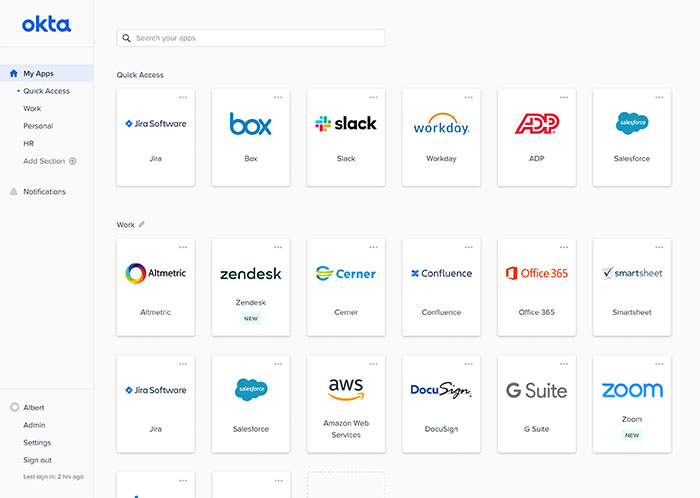Image resolution: width=700 pixels, height=498 pixels.
Task: Open Jira Software in Quick Access
Action: (155, 137)
